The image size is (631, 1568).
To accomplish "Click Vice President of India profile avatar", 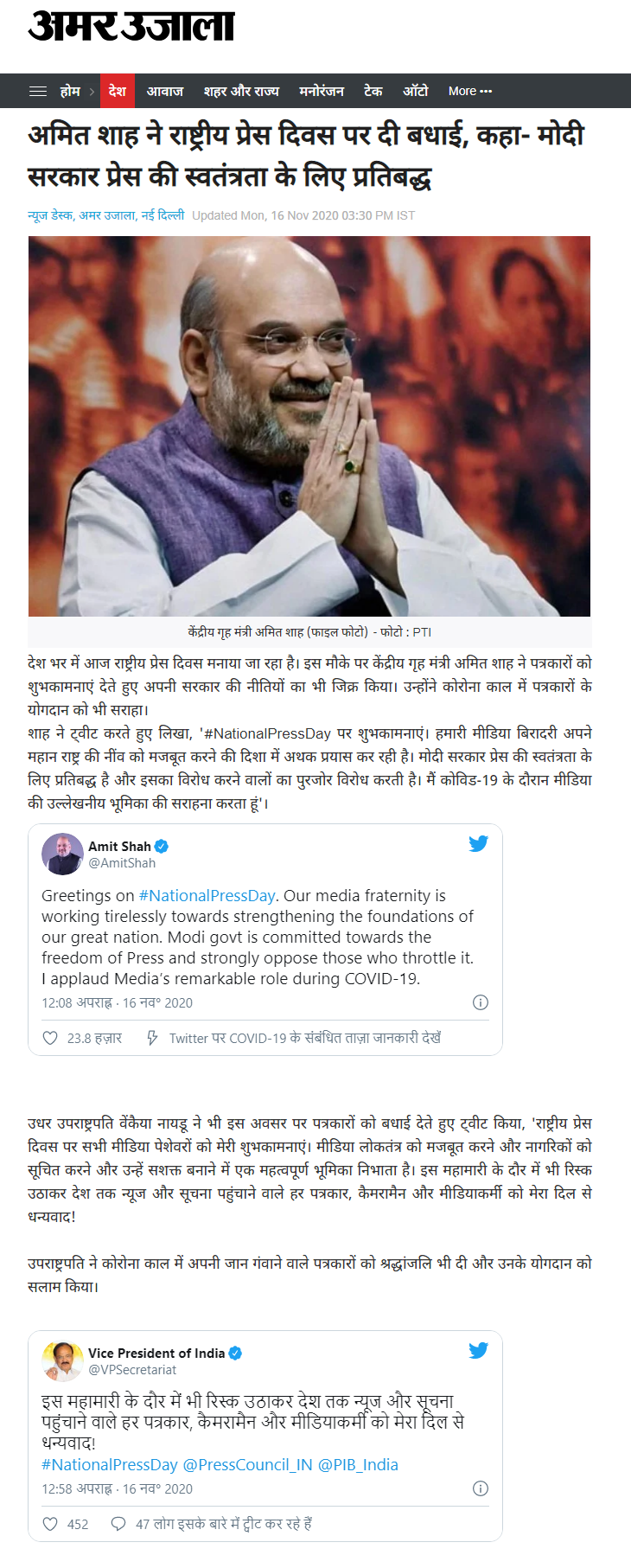I will 62,1361.
